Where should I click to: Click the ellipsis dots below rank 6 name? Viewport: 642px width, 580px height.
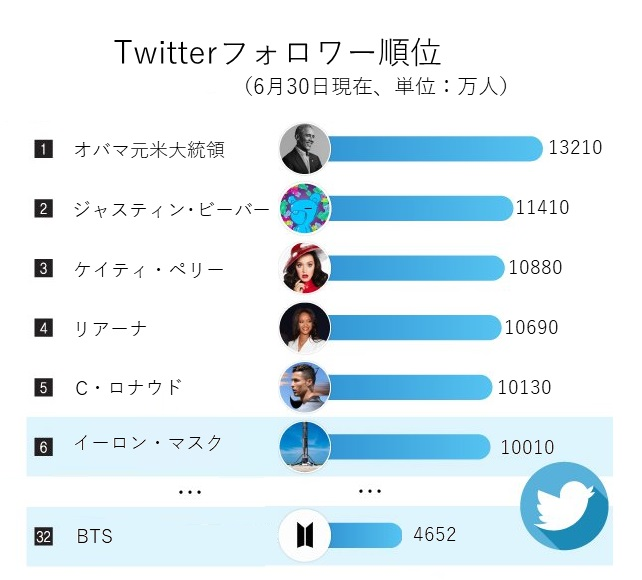pos(190,492)
